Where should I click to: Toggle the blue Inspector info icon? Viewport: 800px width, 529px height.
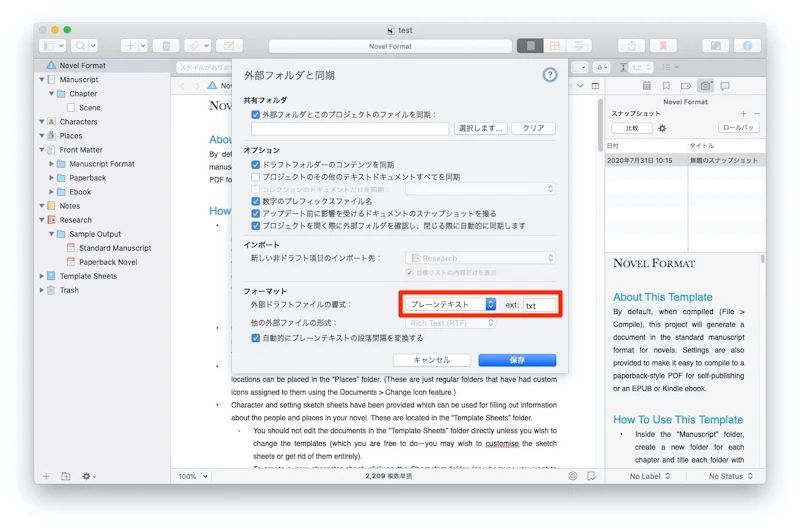(747, 46)
